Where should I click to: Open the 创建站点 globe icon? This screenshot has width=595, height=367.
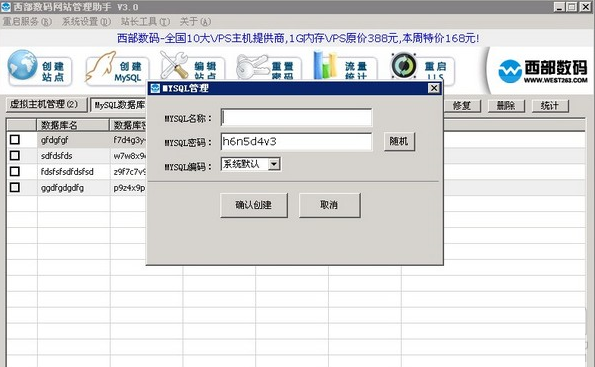pyautogui.click(x=39, y=69)
